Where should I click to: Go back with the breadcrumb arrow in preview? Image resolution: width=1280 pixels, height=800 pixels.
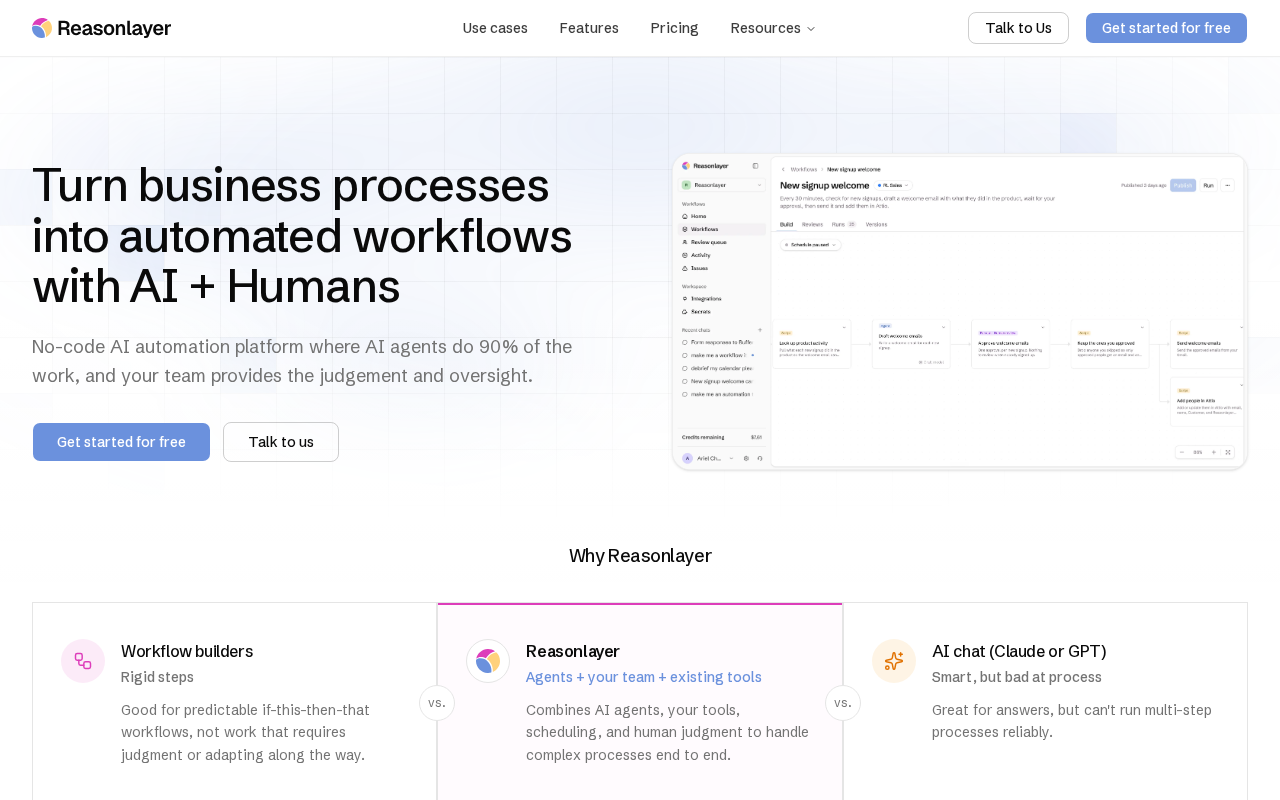pyautogui.click(x=783, y=169)
